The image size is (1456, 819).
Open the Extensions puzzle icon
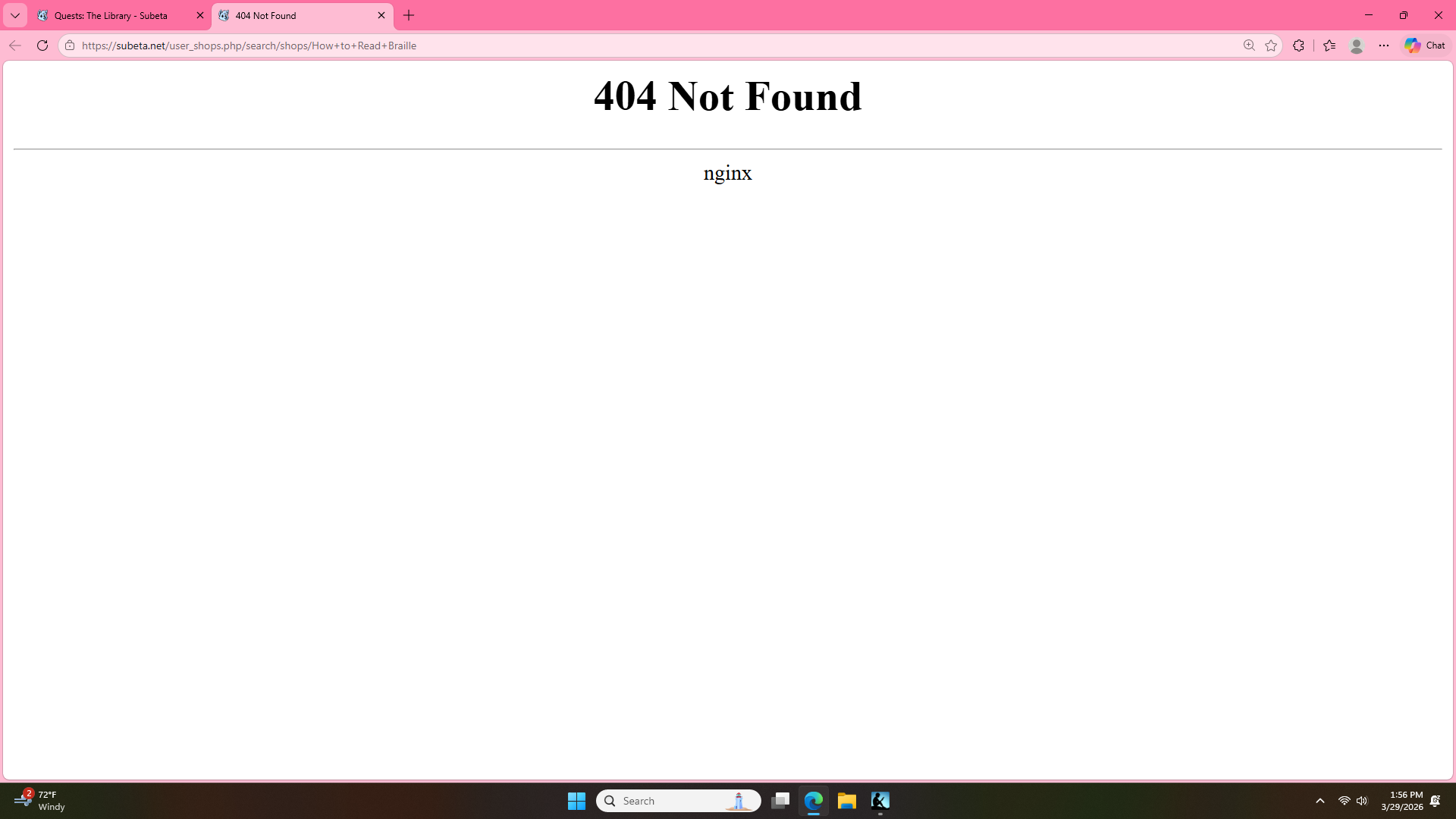point(1298,45)
